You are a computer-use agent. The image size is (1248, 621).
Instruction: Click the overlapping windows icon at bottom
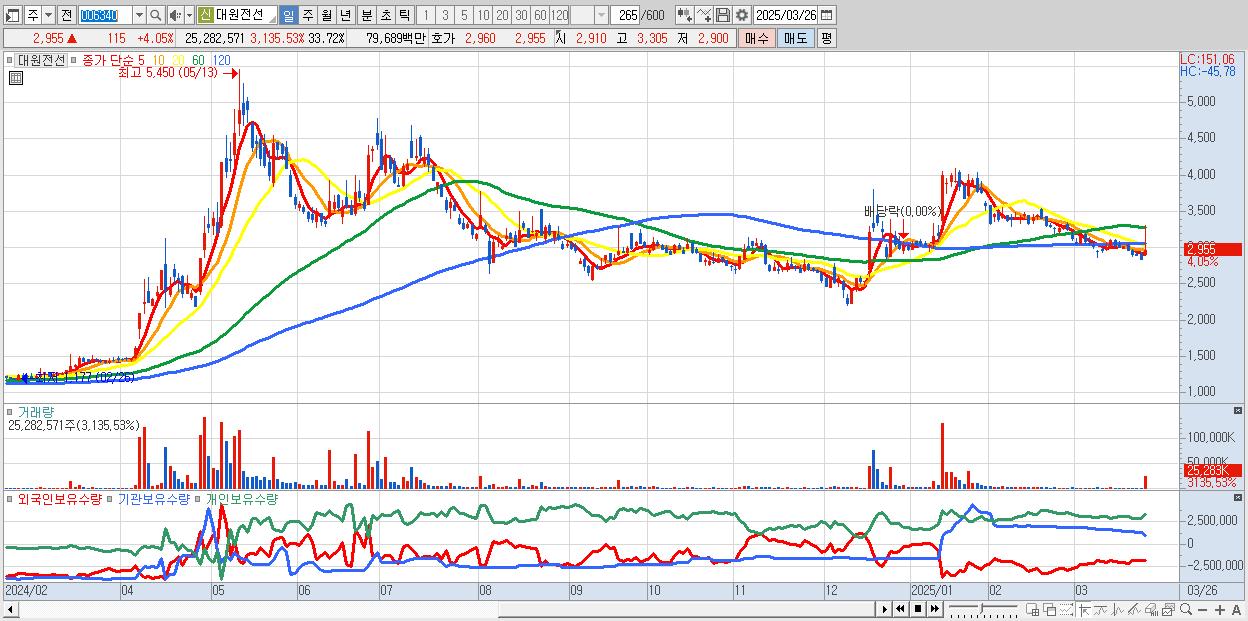[1050, 609]
